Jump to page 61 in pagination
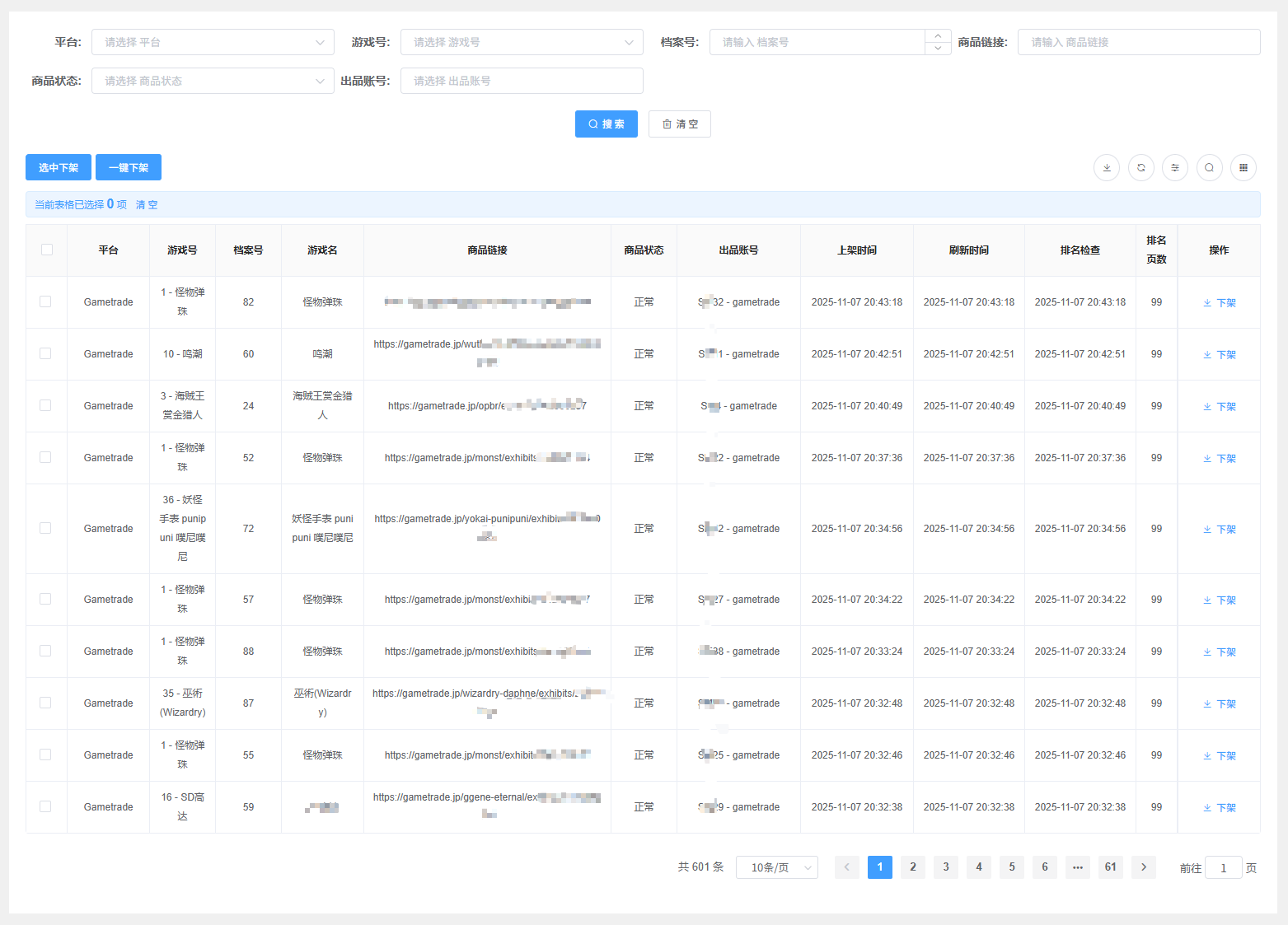The image size is (1288, 925). (x=1111, y=867)
